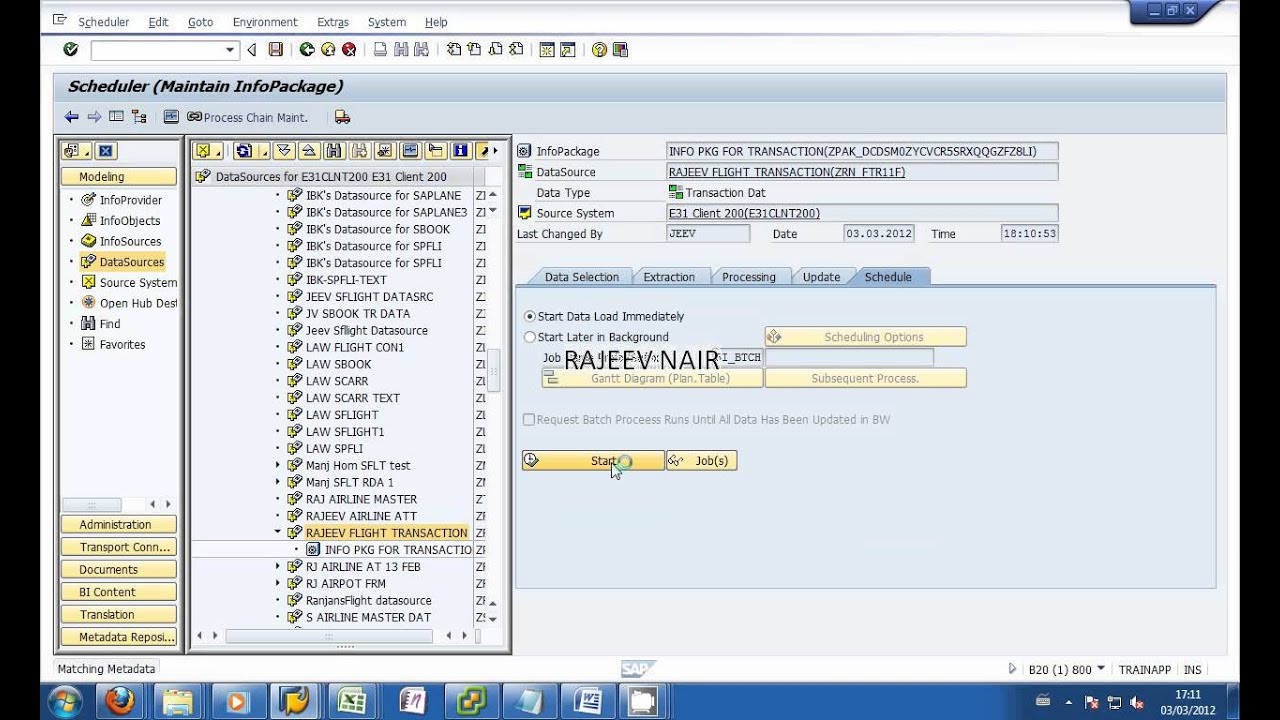Click the Refresh icon in tree toolbar

(x=243, y=151)
